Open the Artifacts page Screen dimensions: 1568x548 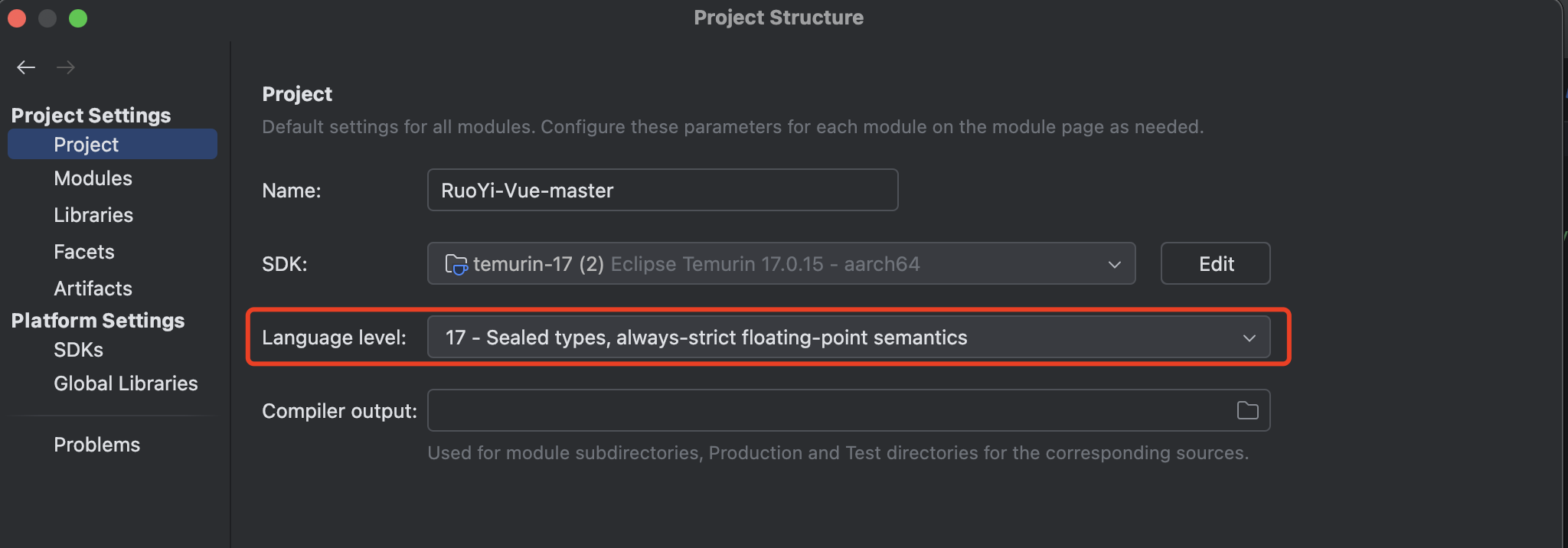pos(93,289)
